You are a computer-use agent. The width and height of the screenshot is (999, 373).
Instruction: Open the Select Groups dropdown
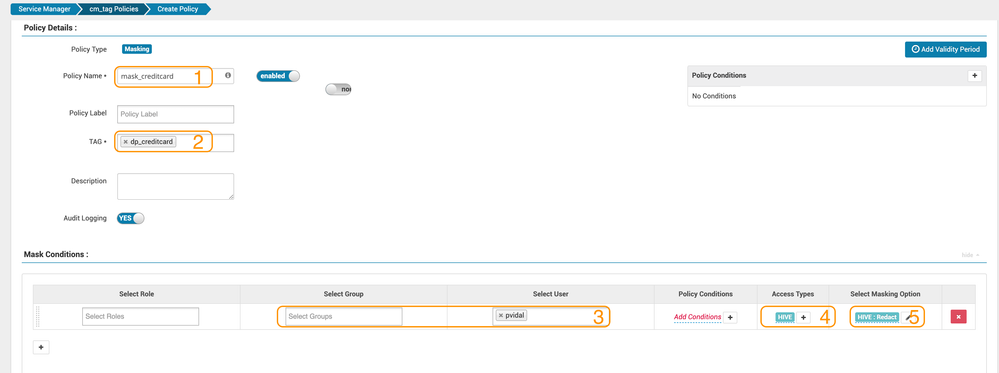(343, 317)
